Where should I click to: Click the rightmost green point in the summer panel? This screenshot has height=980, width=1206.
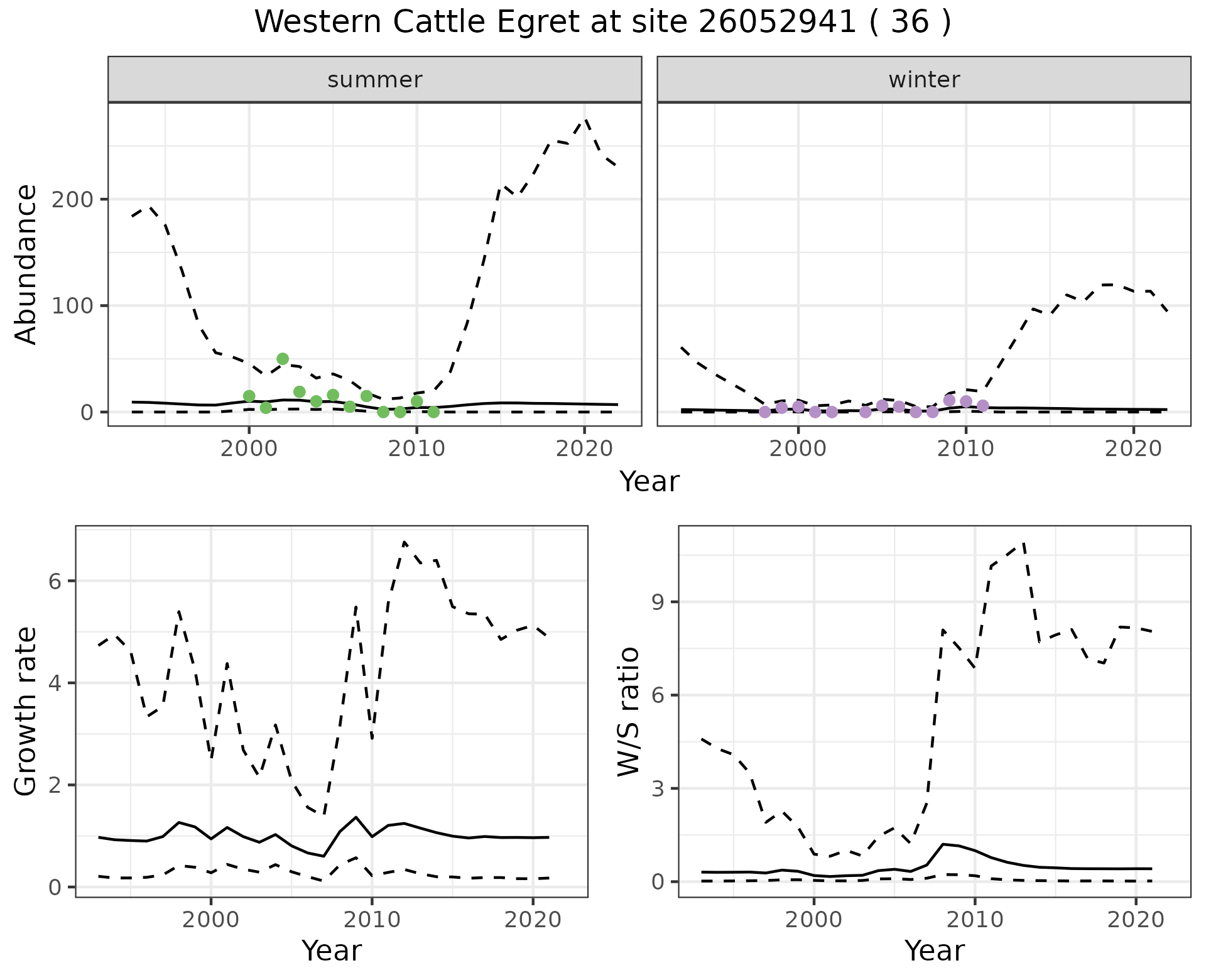(433, 412)
